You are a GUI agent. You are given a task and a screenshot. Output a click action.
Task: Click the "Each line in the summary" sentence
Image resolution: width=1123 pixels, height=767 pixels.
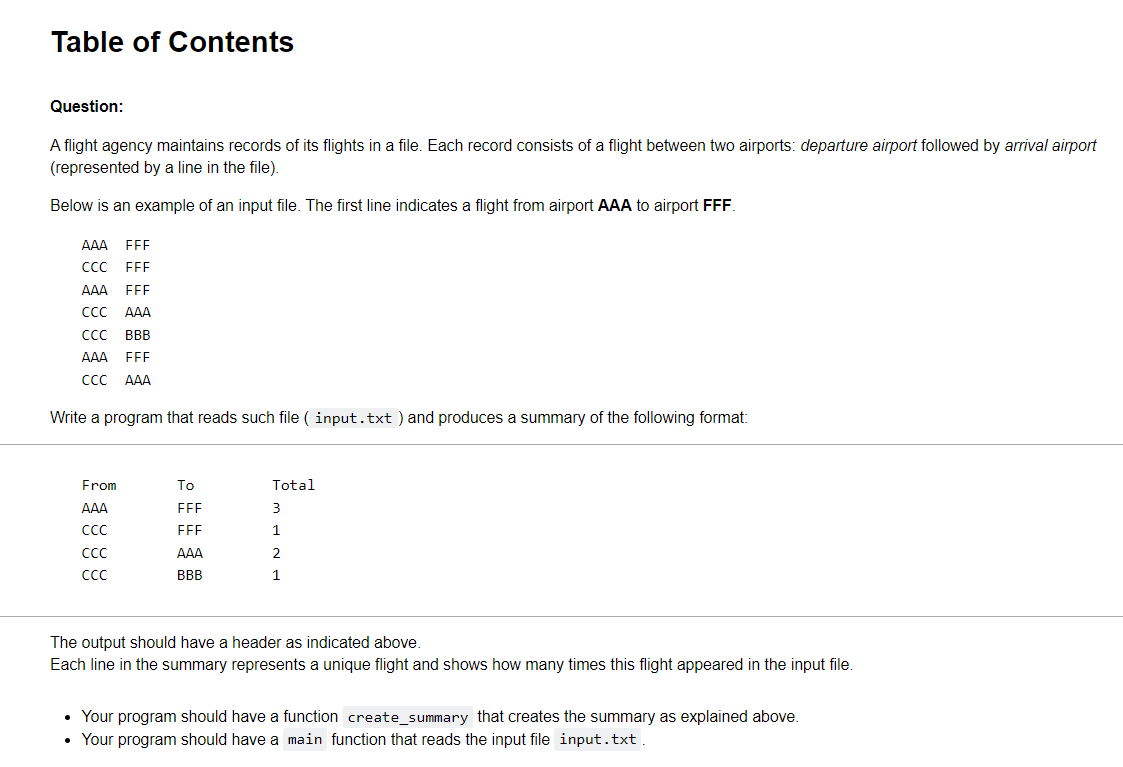point(451,665)
